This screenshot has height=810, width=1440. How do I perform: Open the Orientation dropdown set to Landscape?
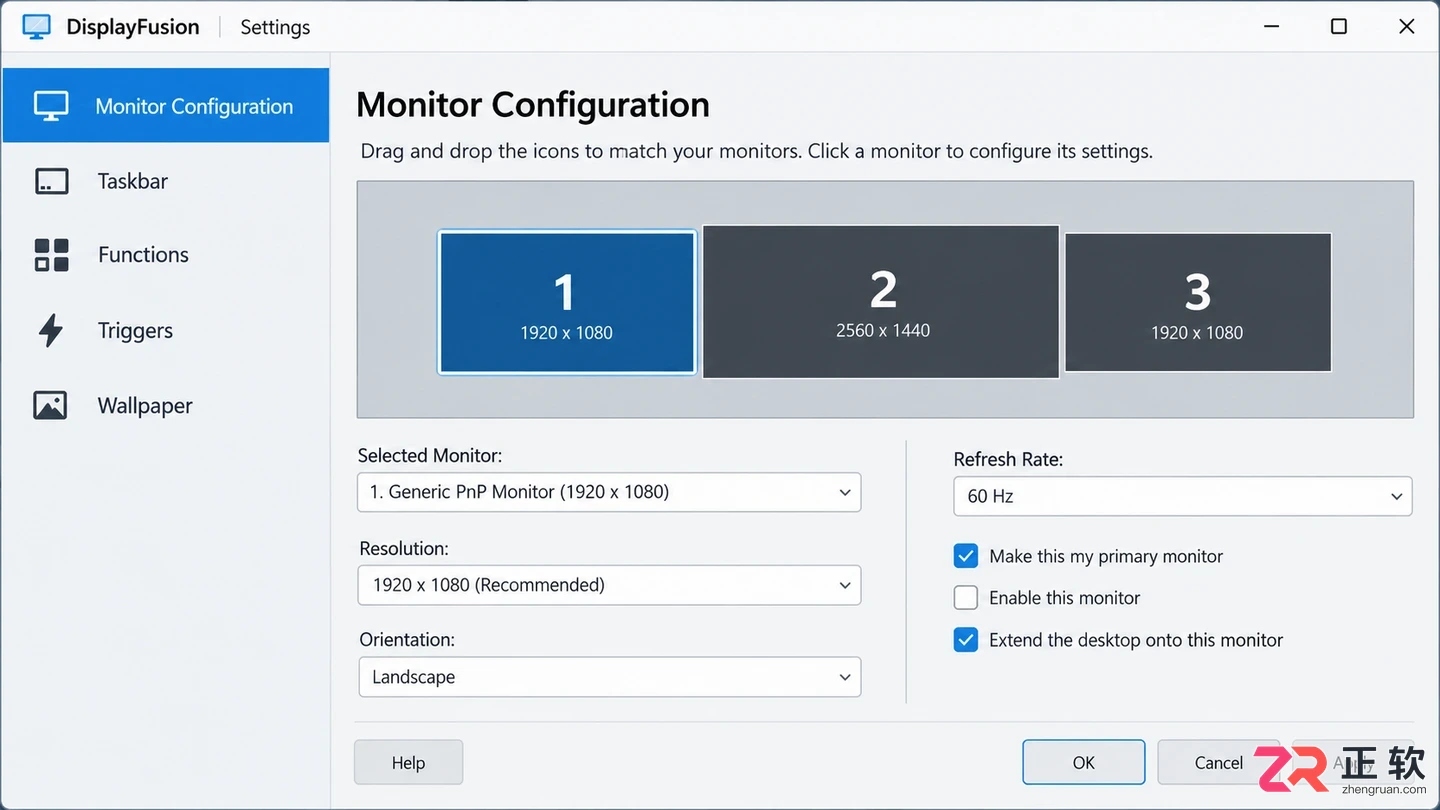coord(609,677)
